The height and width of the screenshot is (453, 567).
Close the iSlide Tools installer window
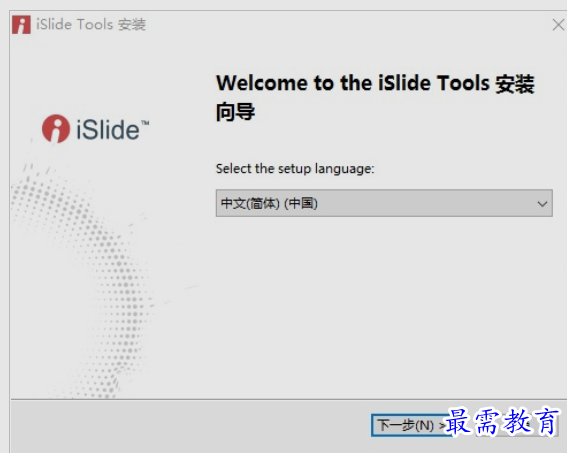click(x=558, y=25)
